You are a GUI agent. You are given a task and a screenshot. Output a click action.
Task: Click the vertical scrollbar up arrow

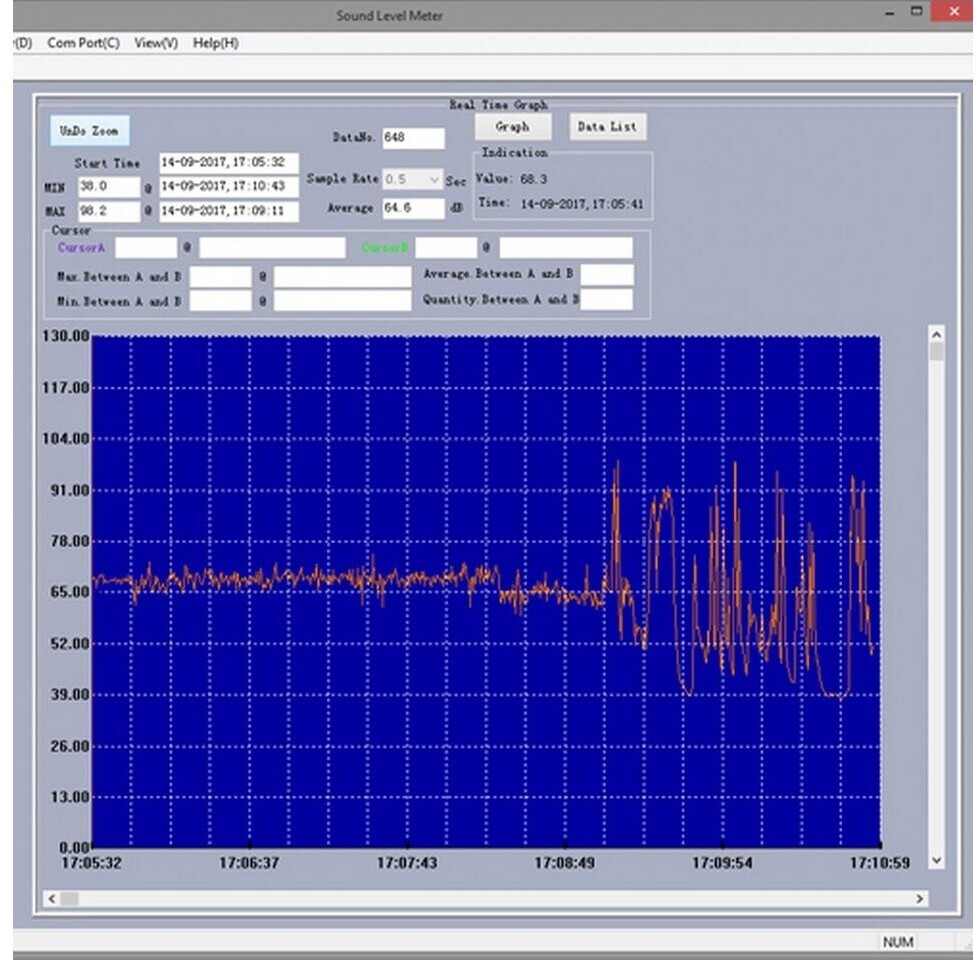[936, 335]
